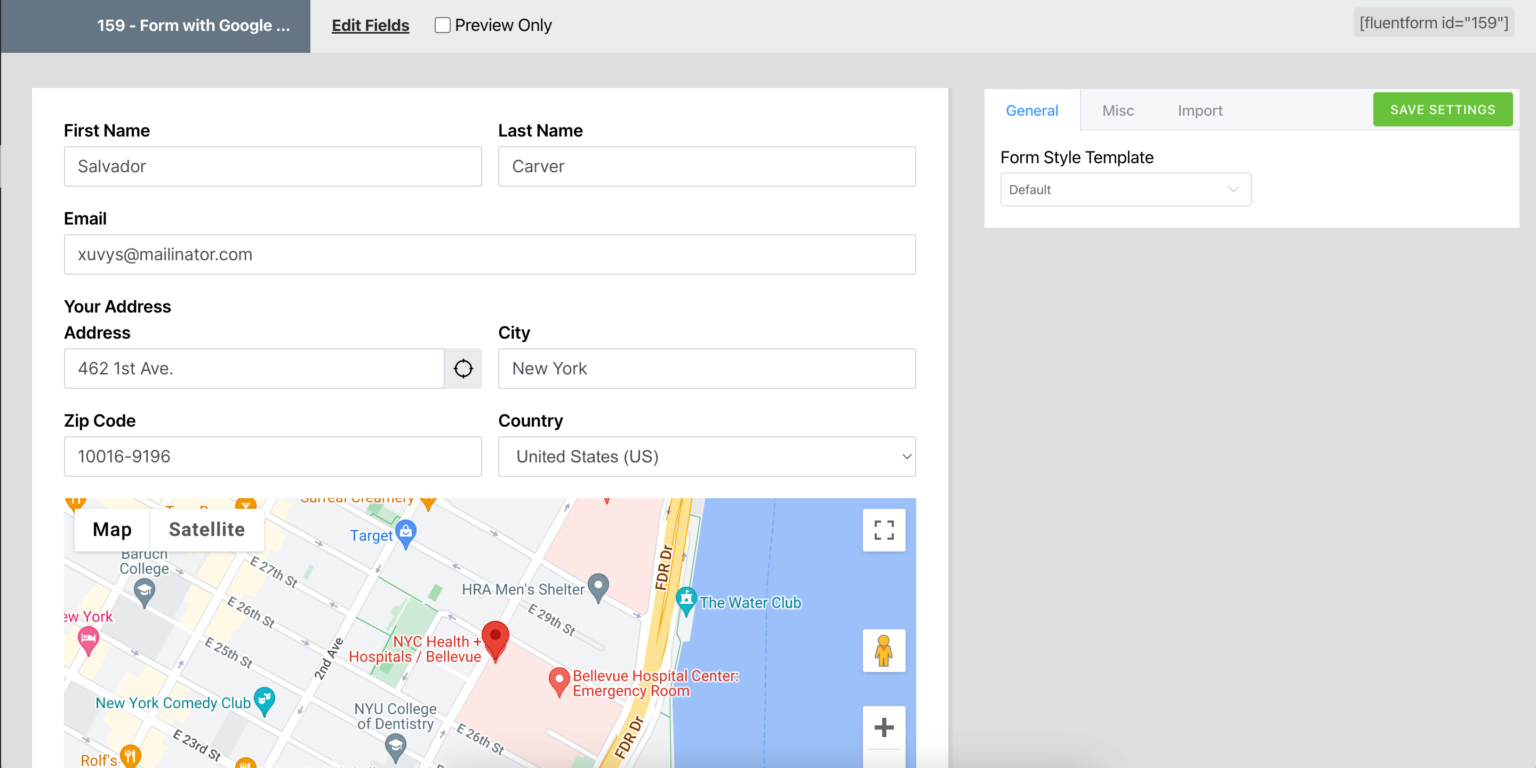The image size is (1536, 768).
Task: Open the Form Style Template dropdown
Action: 1125,189
